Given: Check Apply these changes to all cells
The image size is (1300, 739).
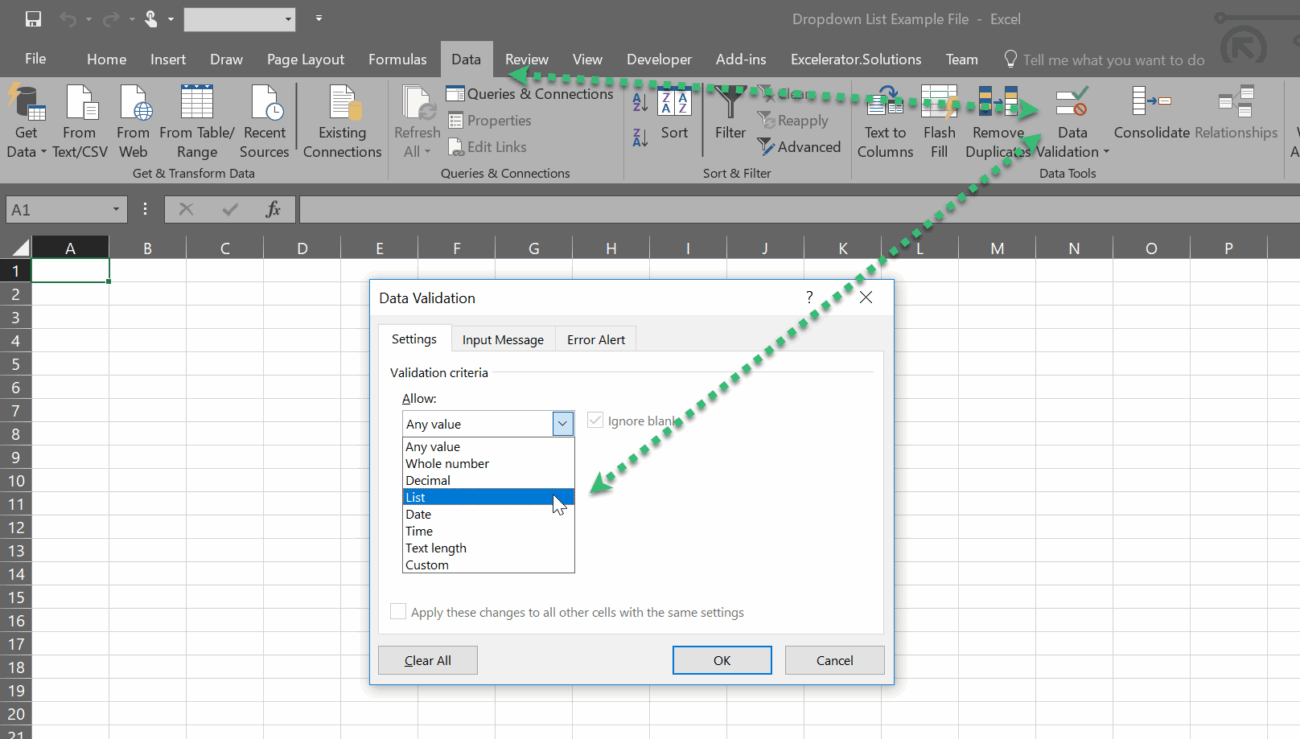Looking at the screenshot, I should click(398, 612).
